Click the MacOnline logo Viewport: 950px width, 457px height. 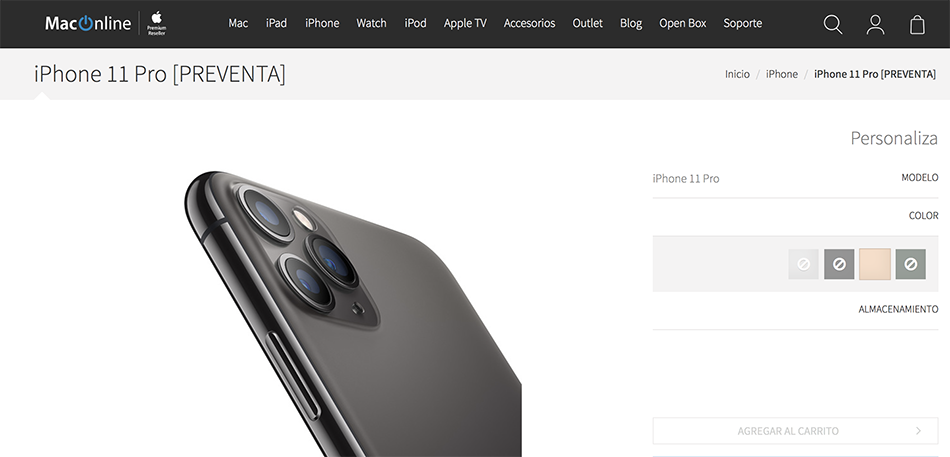pos(88,23)
